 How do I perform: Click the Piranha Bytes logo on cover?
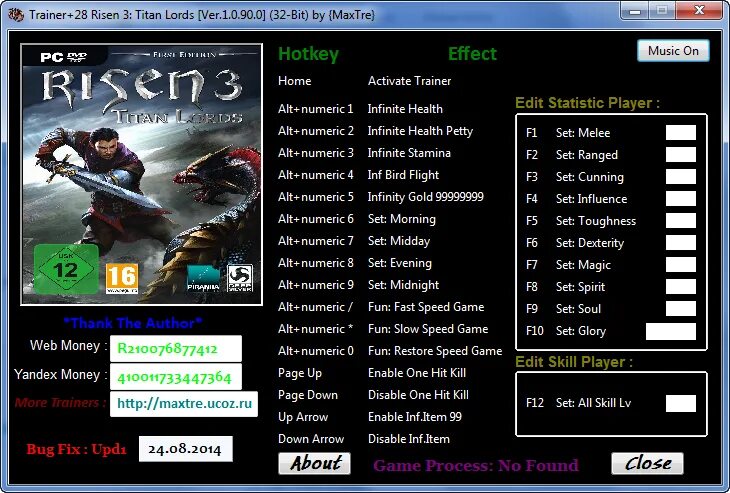(x=203, y=278)
